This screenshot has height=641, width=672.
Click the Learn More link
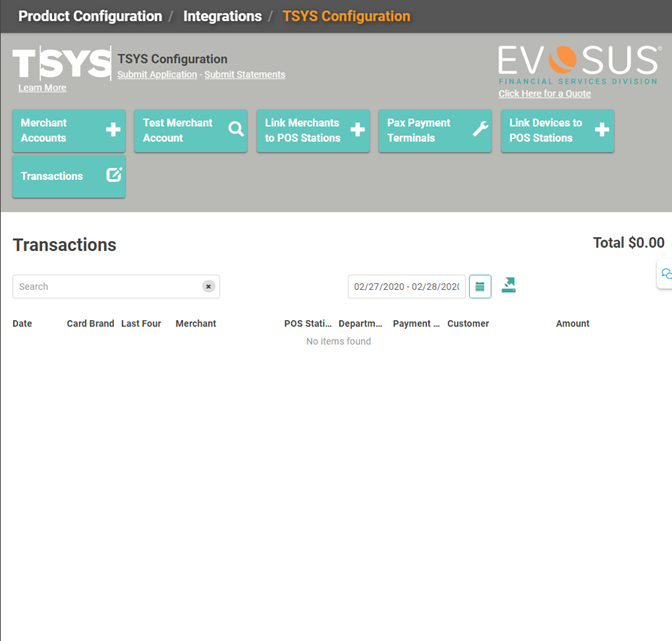point(42,88)
